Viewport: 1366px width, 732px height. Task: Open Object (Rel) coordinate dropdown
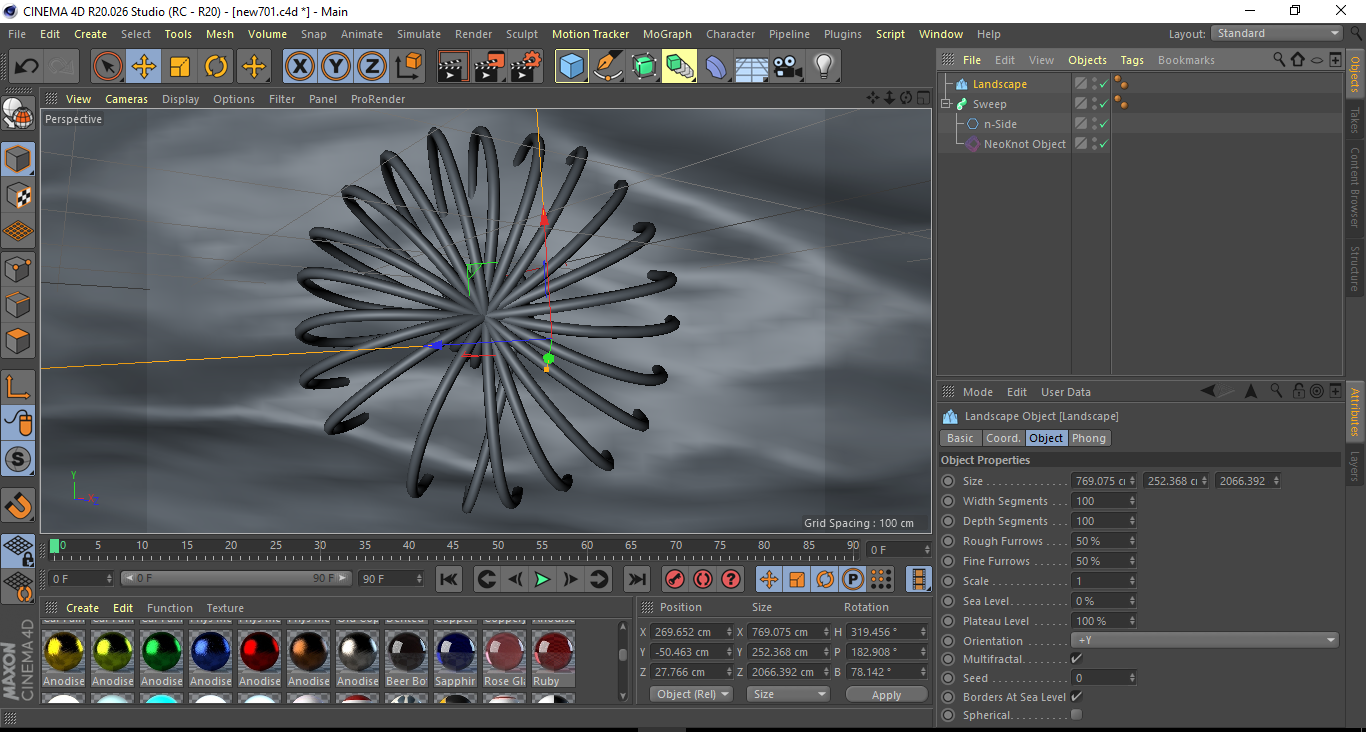point(691,694)
